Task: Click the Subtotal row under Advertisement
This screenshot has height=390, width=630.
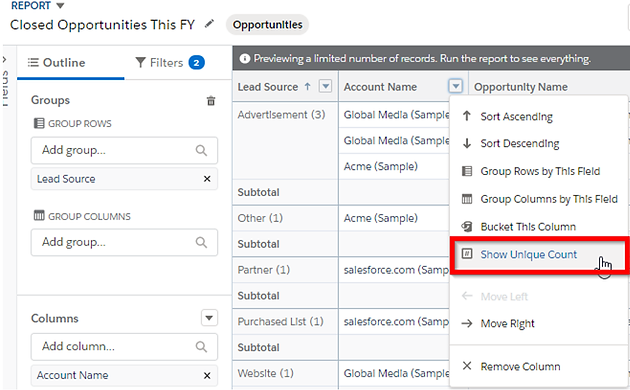Action: 285,192
